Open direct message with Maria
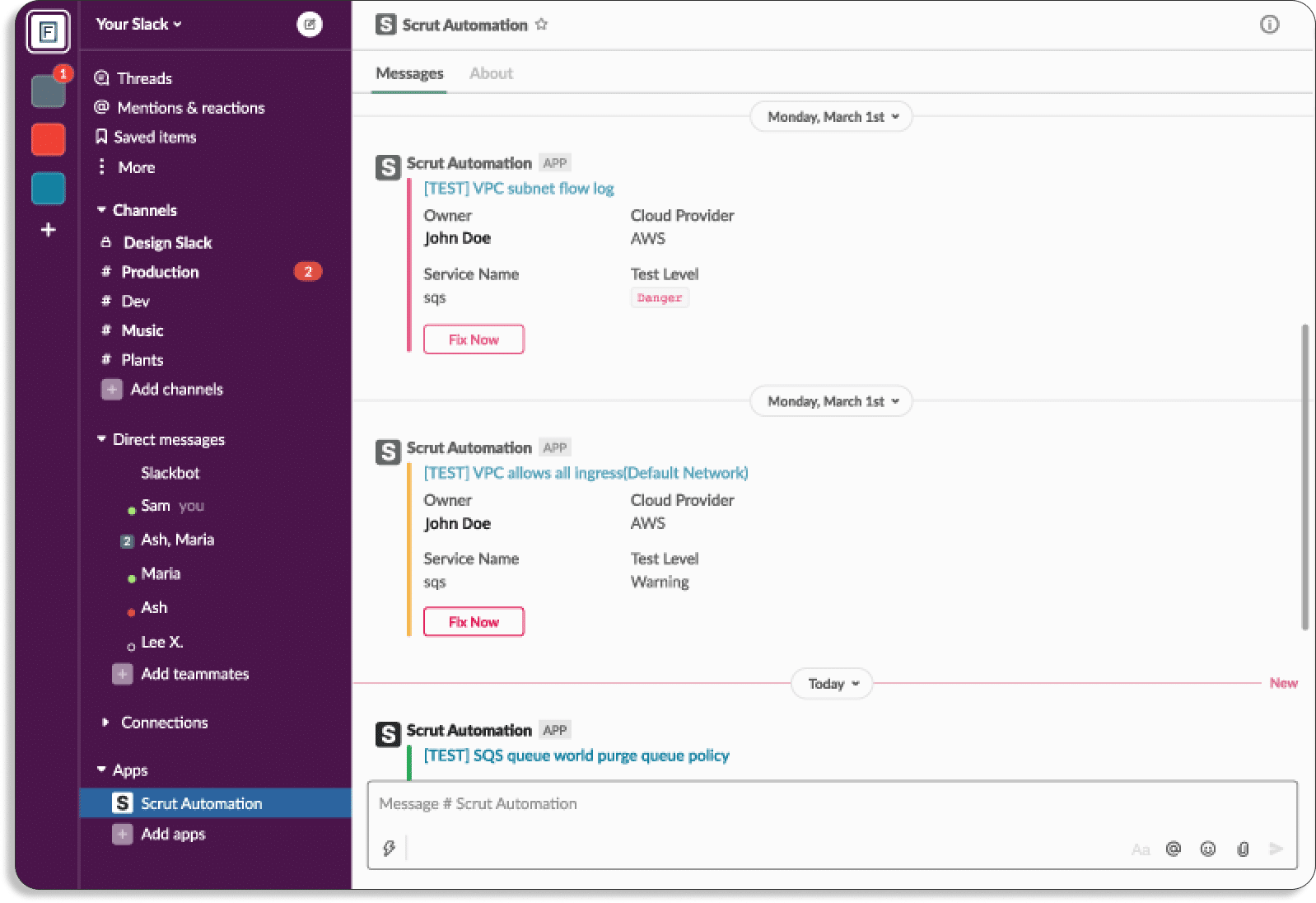 154,573
